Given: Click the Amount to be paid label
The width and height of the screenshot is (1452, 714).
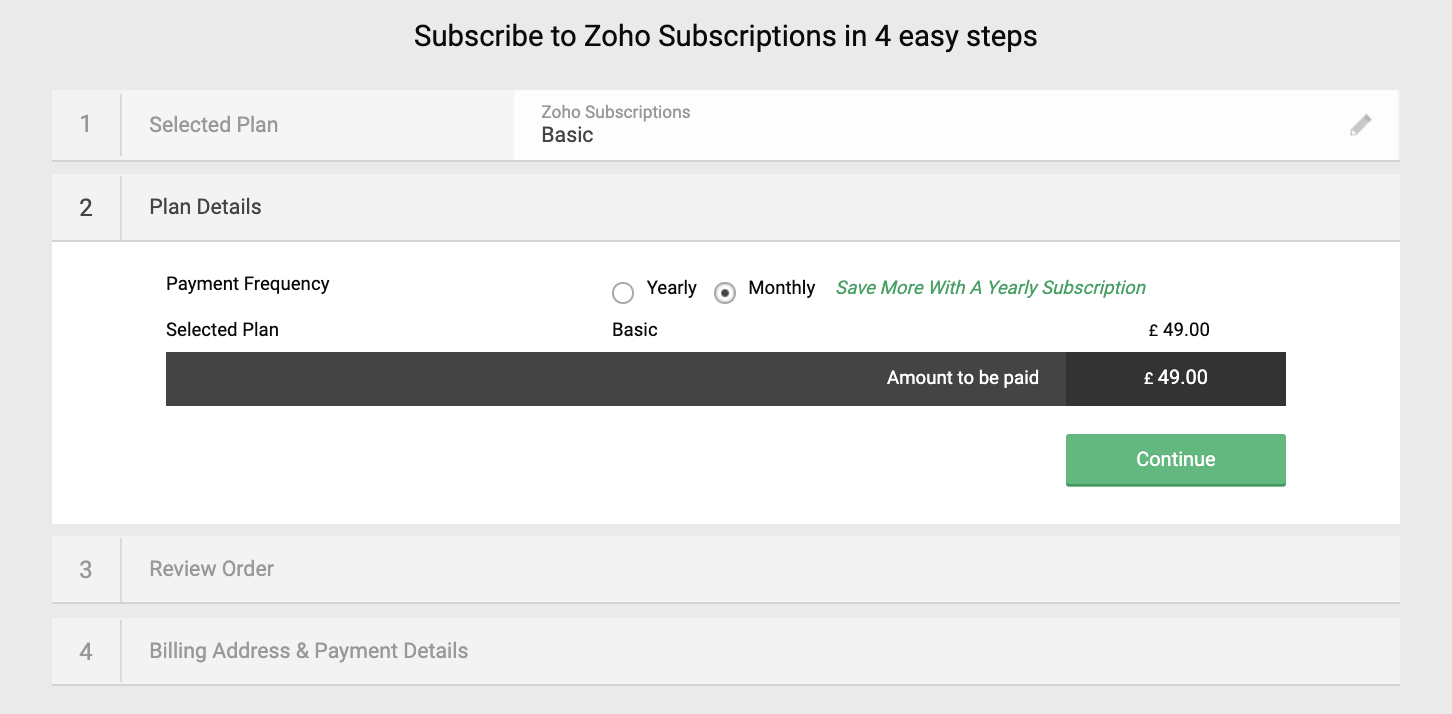Looking at the screenshot, I should pos(962,378).
